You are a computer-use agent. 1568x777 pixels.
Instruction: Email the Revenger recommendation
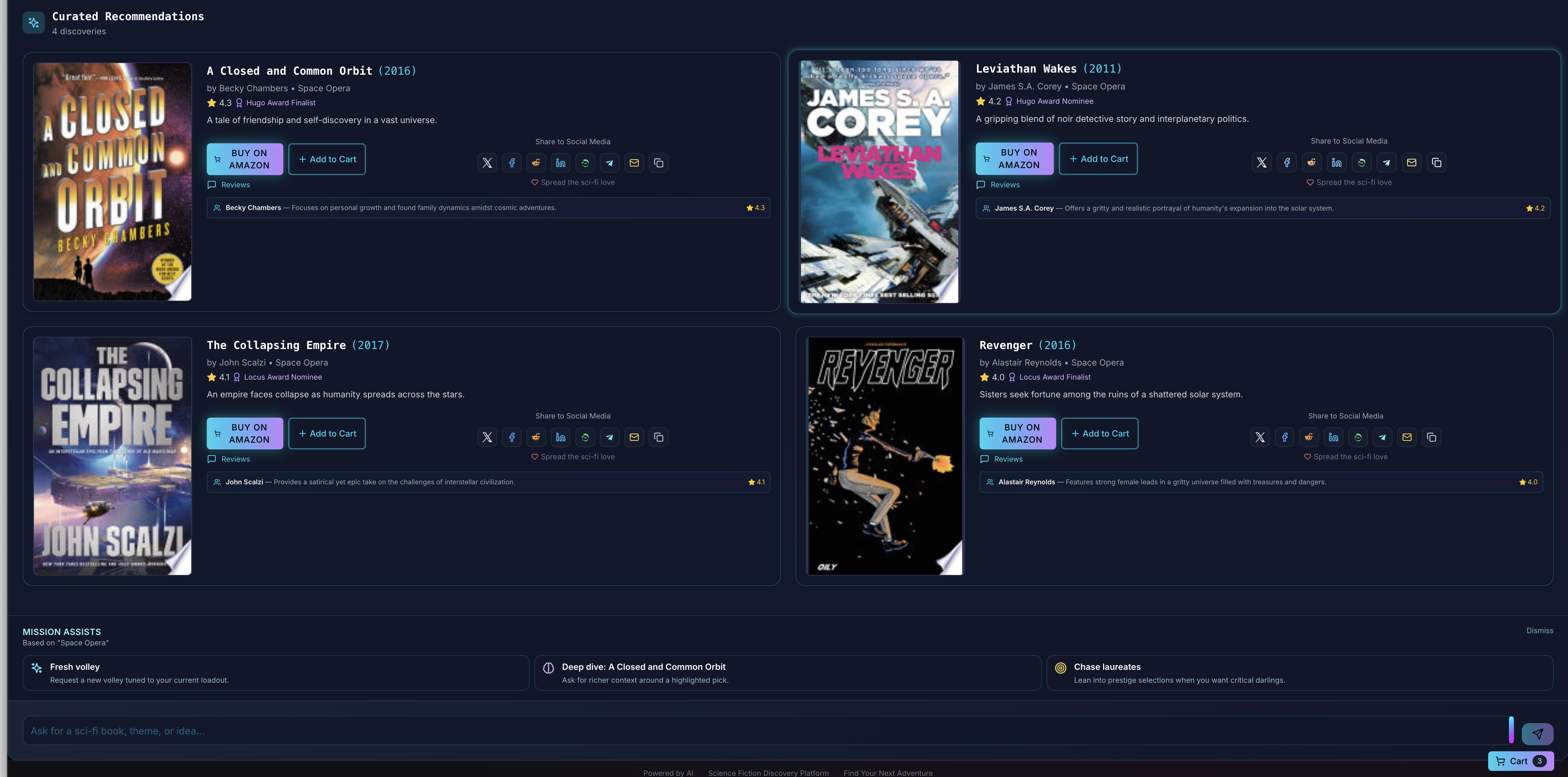[x=1407, y=437]
